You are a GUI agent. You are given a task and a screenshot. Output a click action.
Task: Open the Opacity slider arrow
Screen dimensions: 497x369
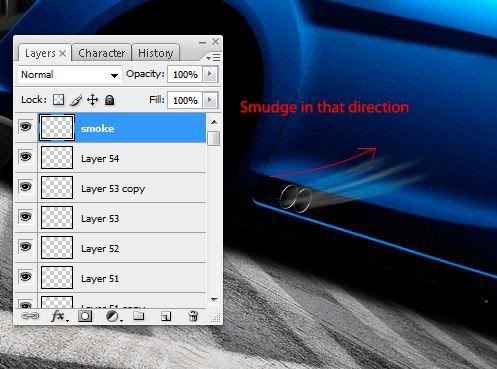tap(210, 74)
